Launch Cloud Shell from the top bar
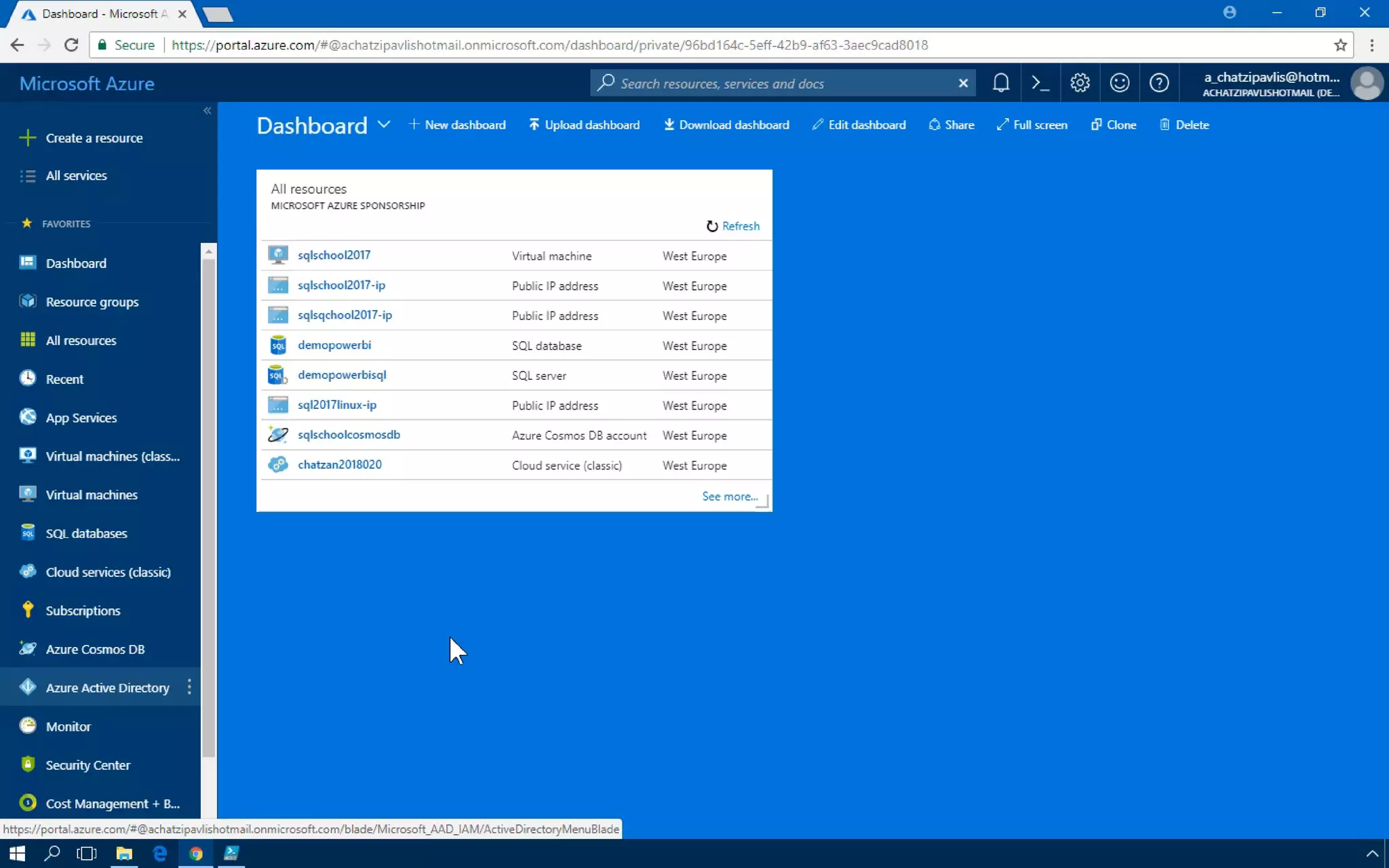Screen dimensions: 1389x868 click(x=1040, y=83)
